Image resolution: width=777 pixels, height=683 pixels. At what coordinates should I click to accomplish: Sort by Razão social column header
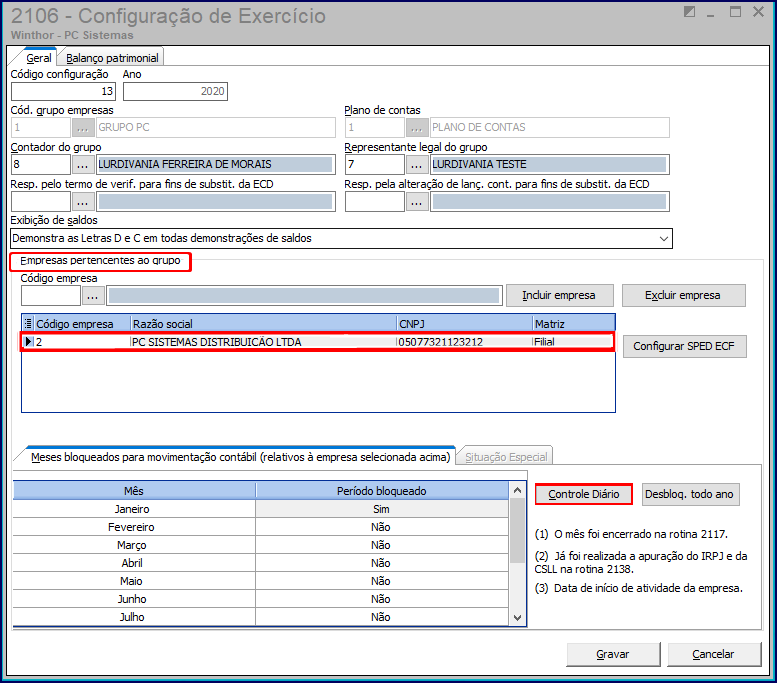point(264,324)
